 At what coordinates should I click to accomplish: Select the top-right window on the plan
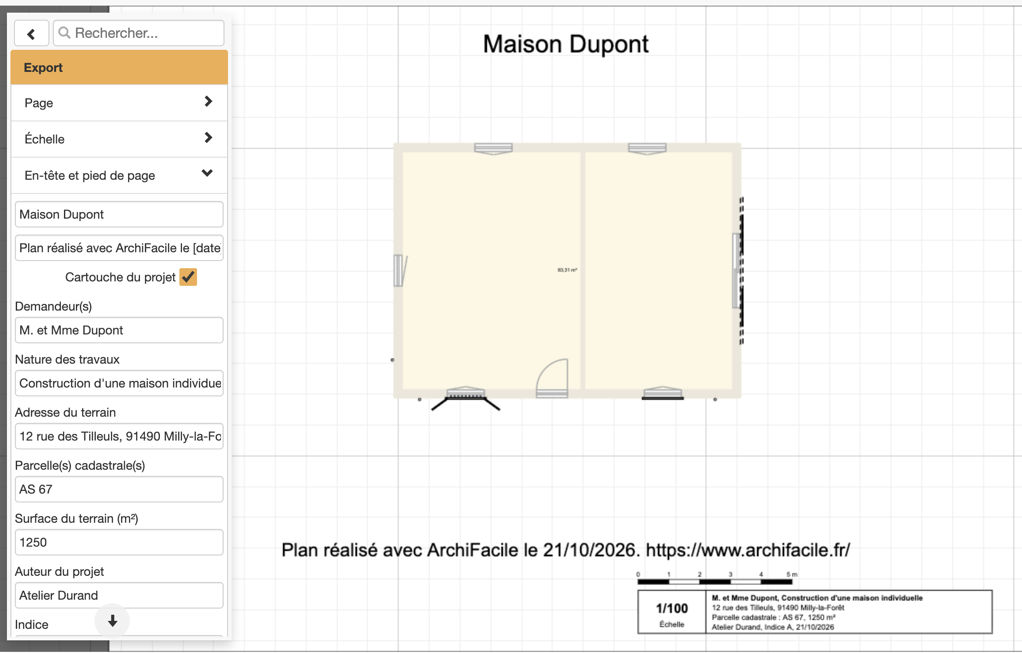pyautogui.click(x=647, y=149)
